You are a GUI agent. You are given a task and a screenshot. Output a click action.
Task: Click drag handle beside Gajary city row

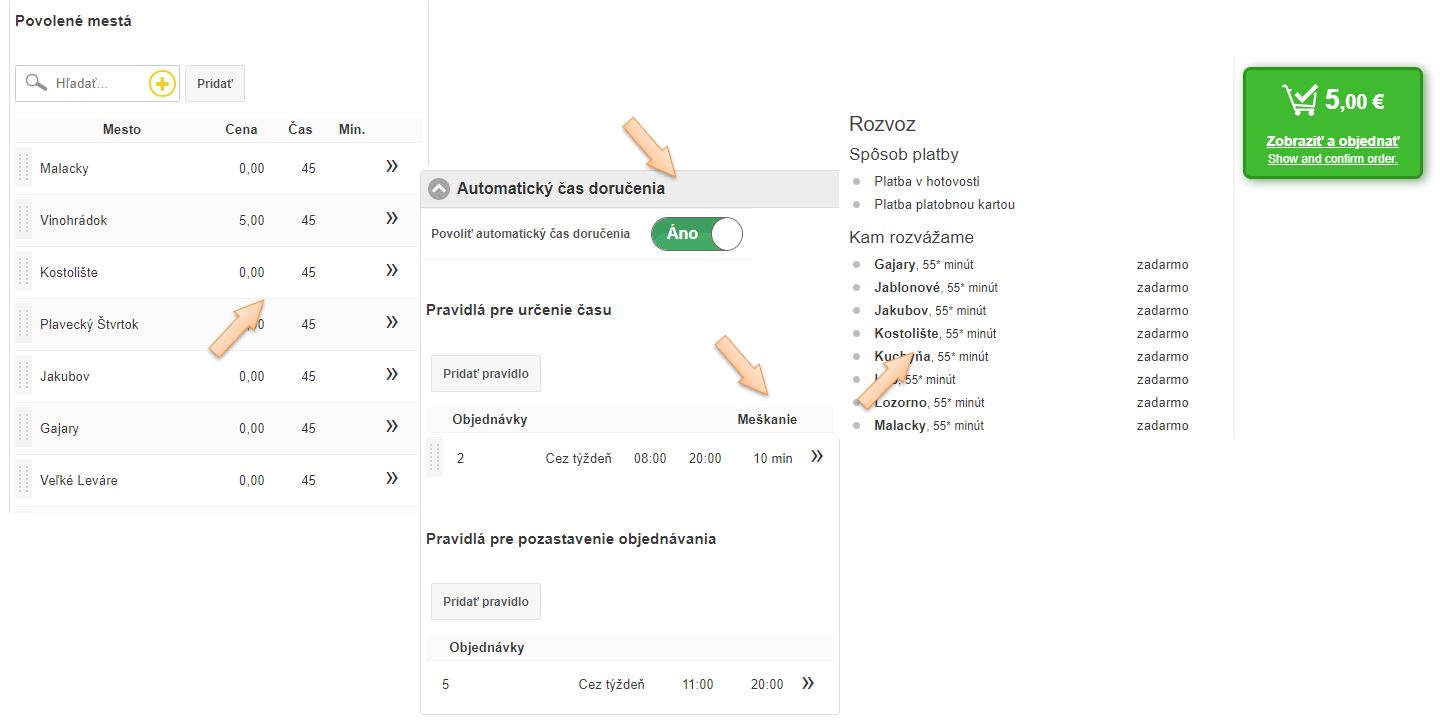(x=24, y=428)
